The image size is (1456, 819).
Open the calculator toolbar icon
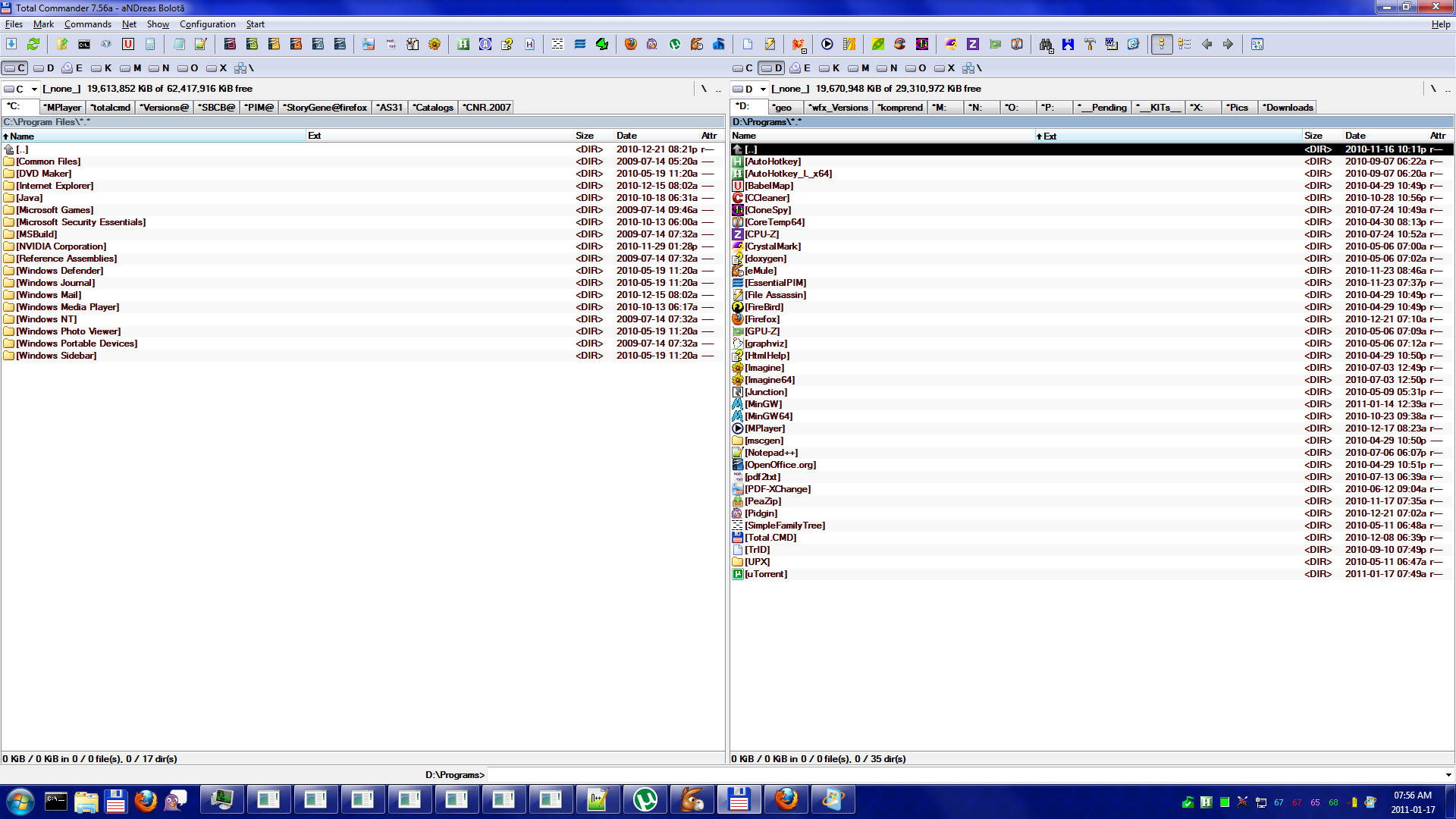[150, 44]
